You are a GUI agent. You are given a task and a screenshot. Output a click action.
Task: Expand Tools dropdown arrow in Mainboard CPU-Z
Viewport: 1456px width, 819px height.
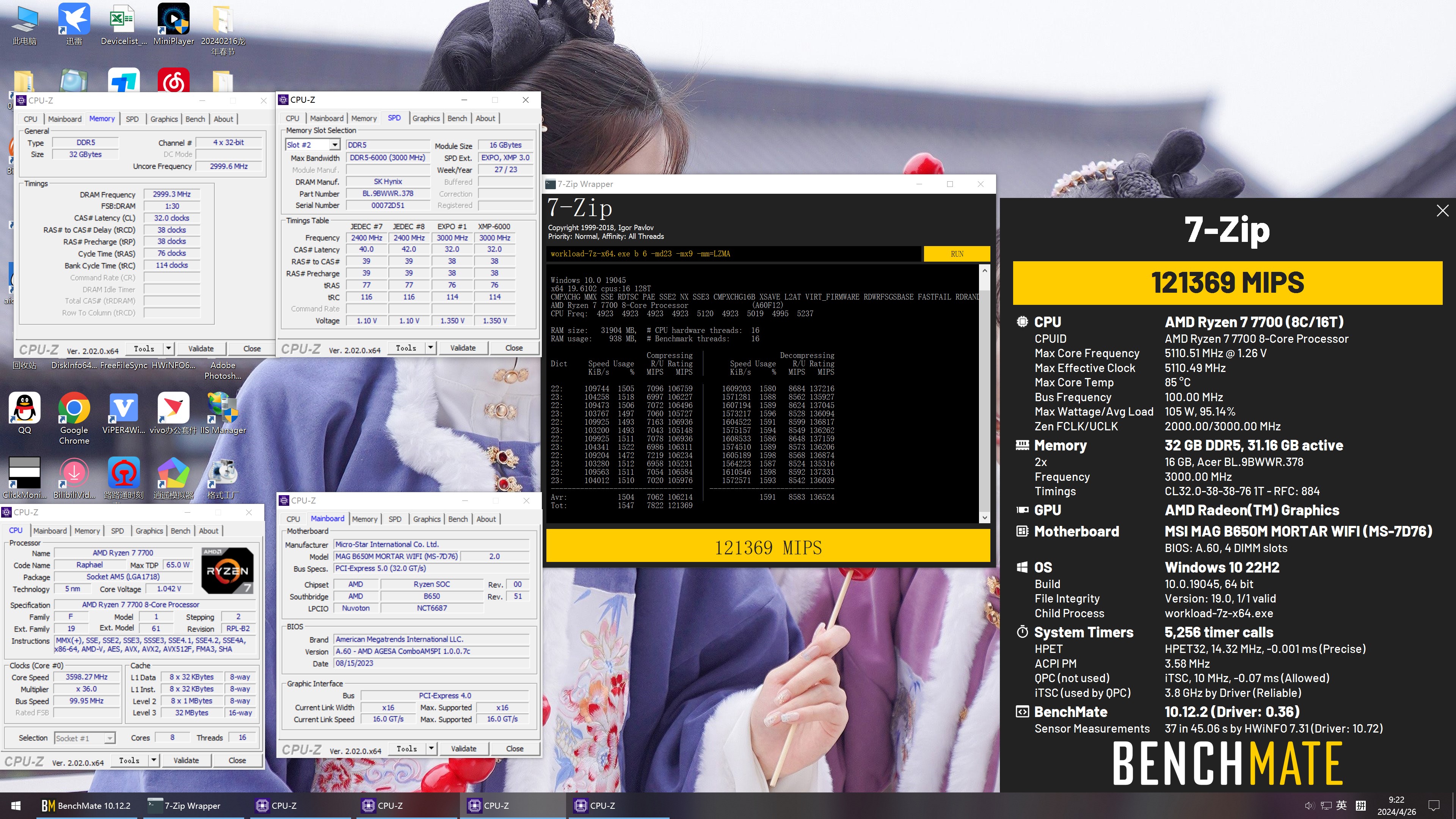coord(431,748)
